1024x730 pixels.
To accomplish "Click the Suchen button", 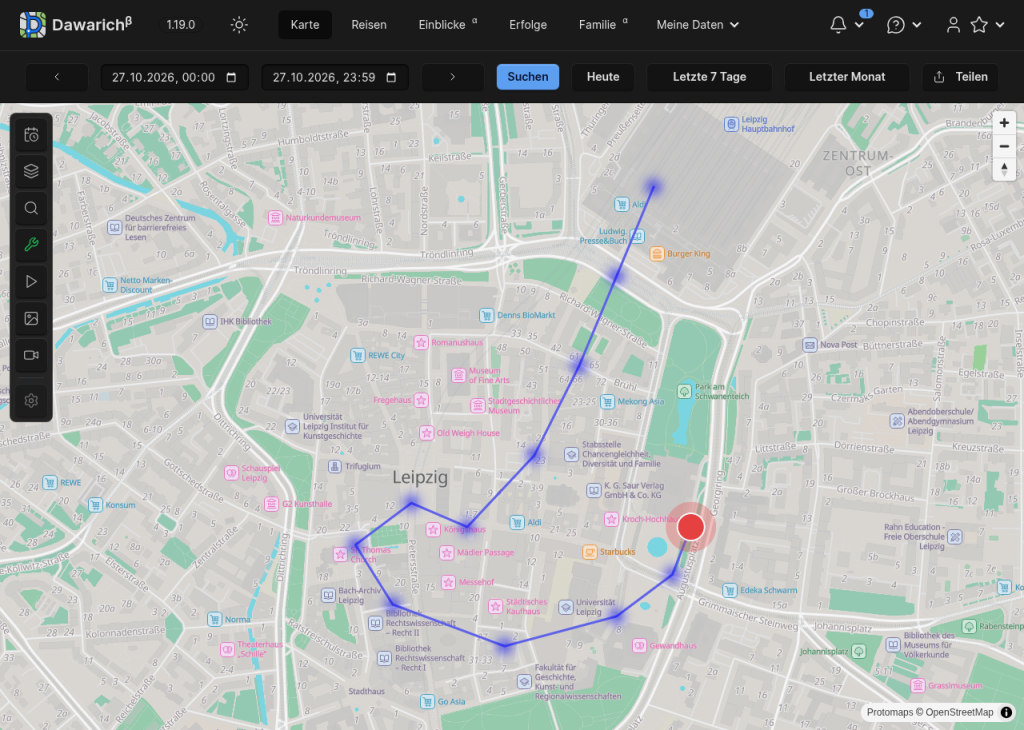I will point(528,77).
